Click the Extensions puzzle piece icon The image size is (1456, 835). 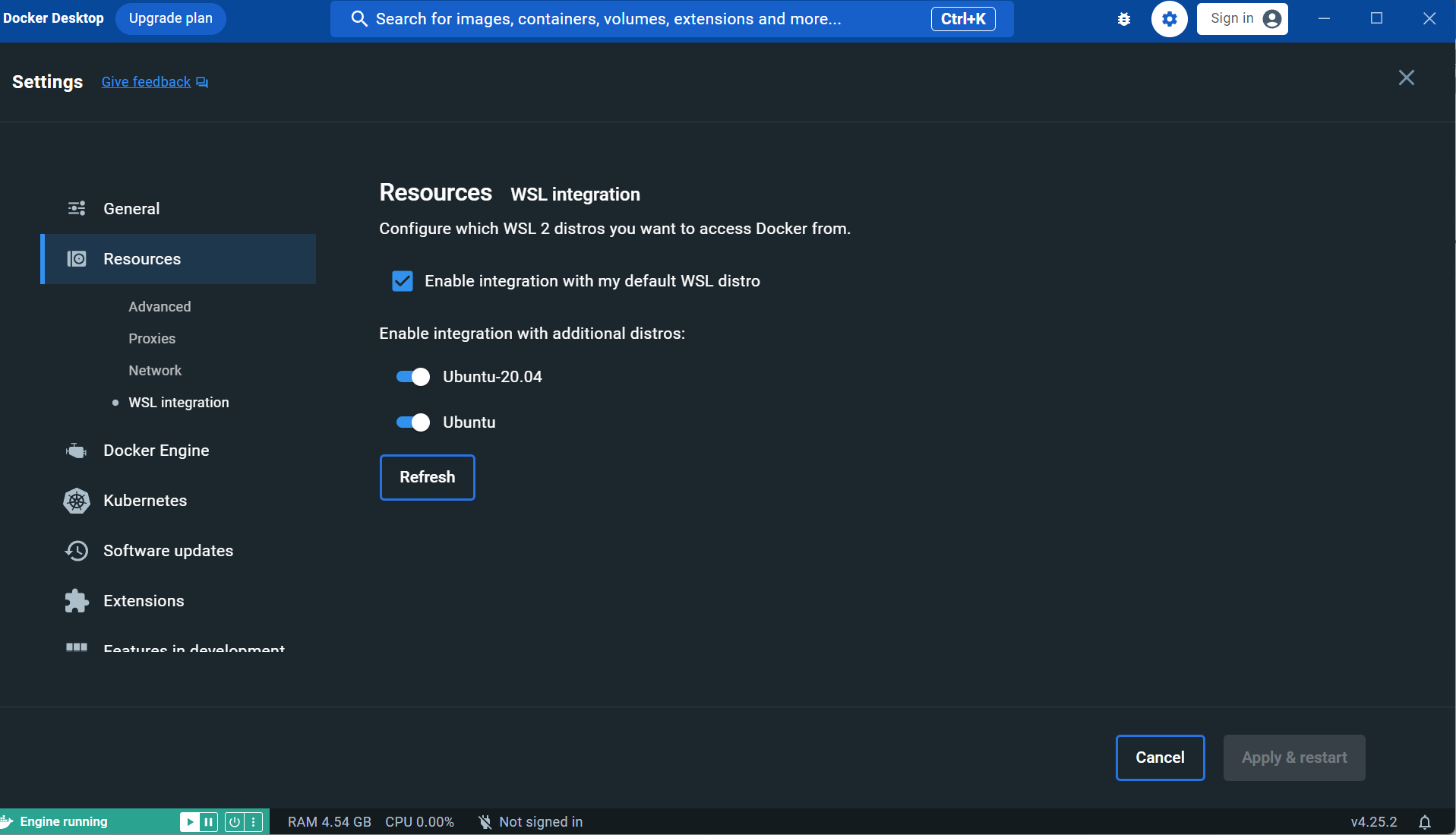[77, 601]
